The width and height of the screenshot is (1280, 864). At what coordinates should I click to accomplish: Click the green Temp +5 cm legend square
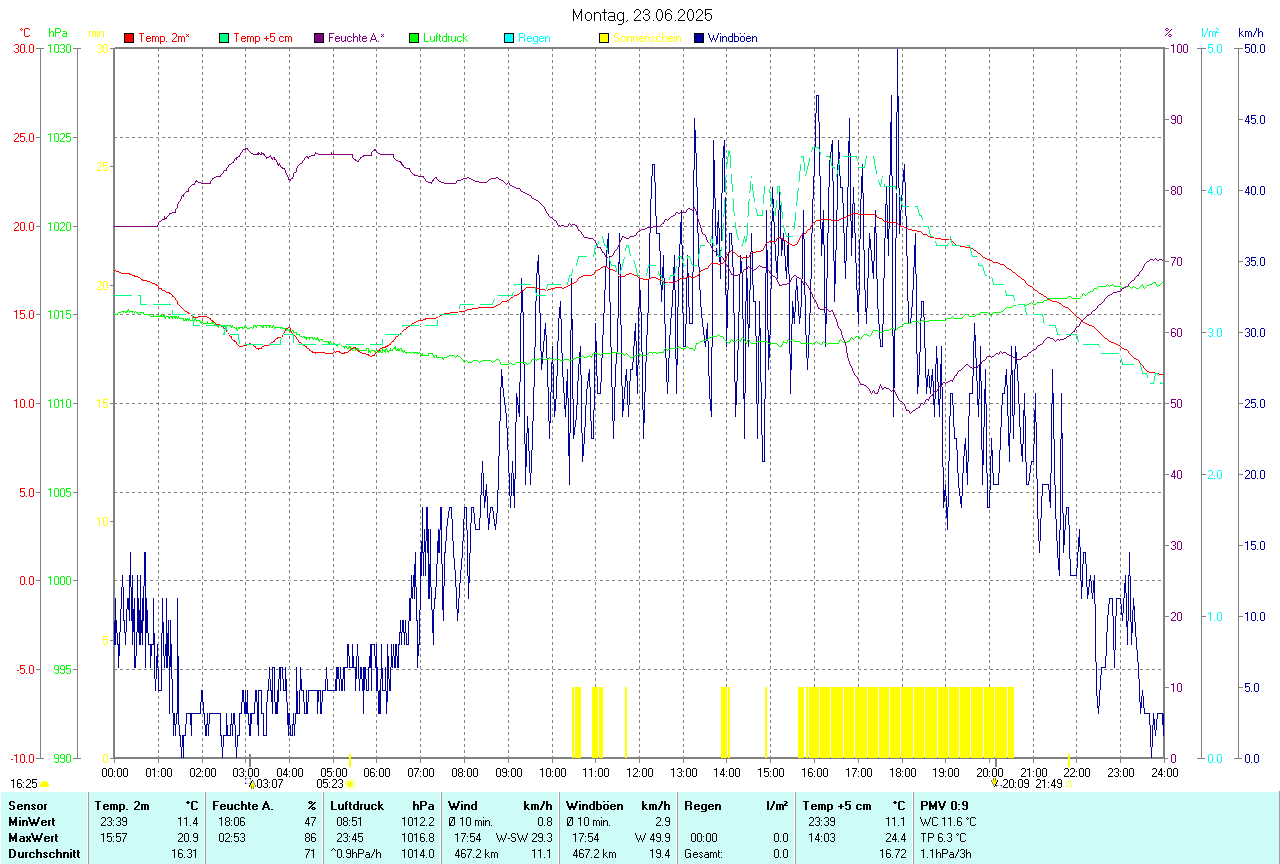coord(224,38)
